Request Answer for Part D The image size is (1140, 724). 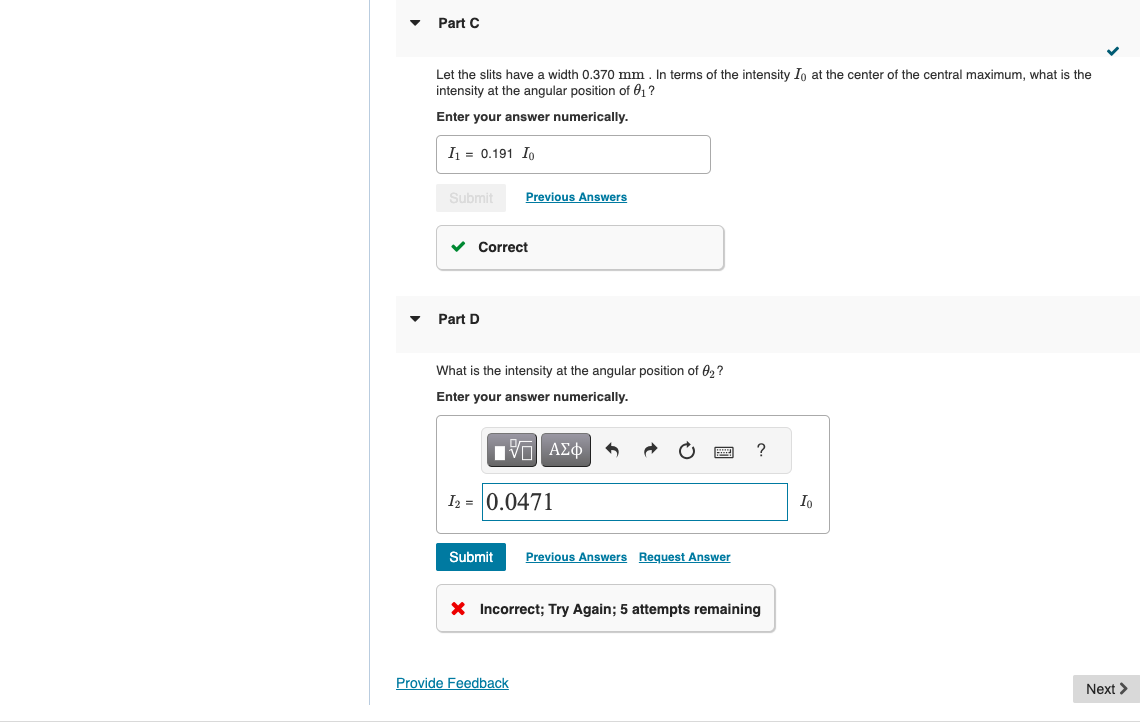click(684, 557)
